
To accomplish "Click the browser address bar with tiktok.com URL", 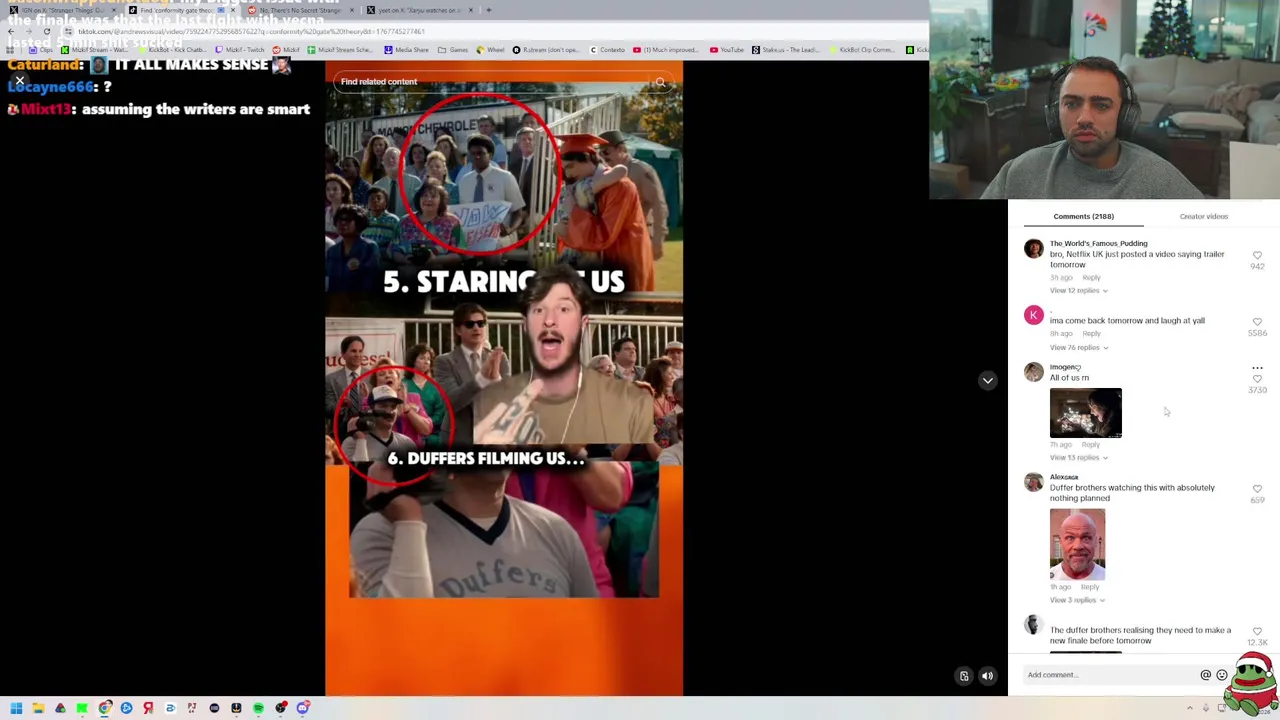I will click(480, 31).
